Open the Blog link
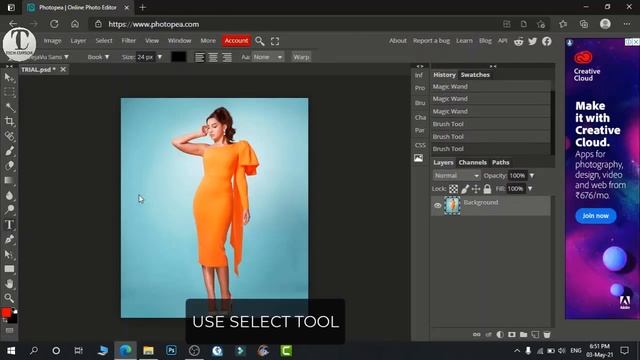This screenshot has height=360, width=640. click(485, 41)
